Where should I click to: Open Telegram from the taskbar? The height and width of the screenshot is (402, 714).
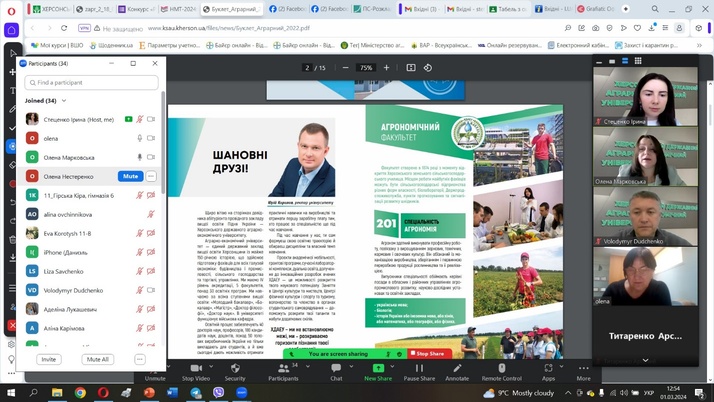(x=196, y=392)
